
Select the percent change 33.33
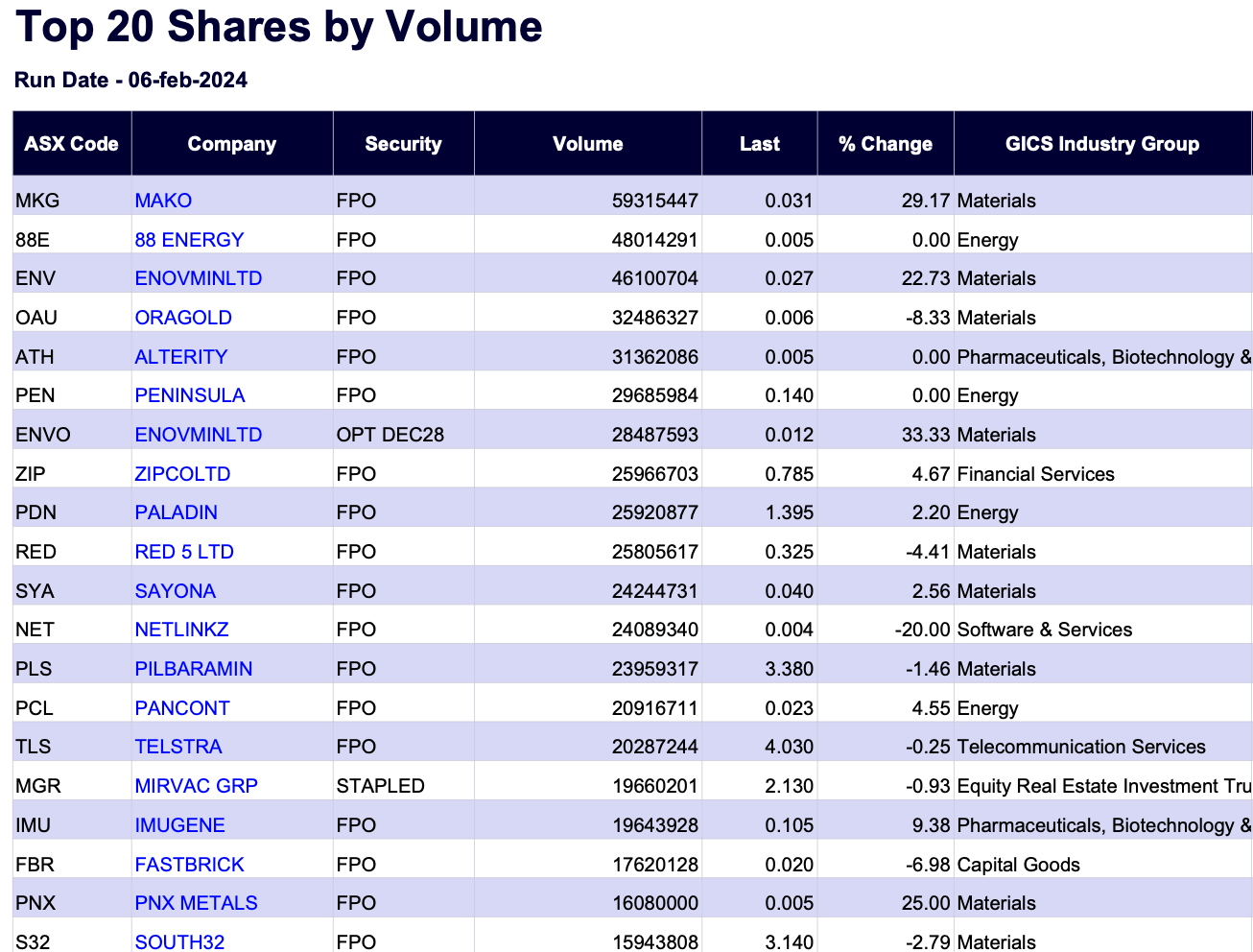coord(926,435)
